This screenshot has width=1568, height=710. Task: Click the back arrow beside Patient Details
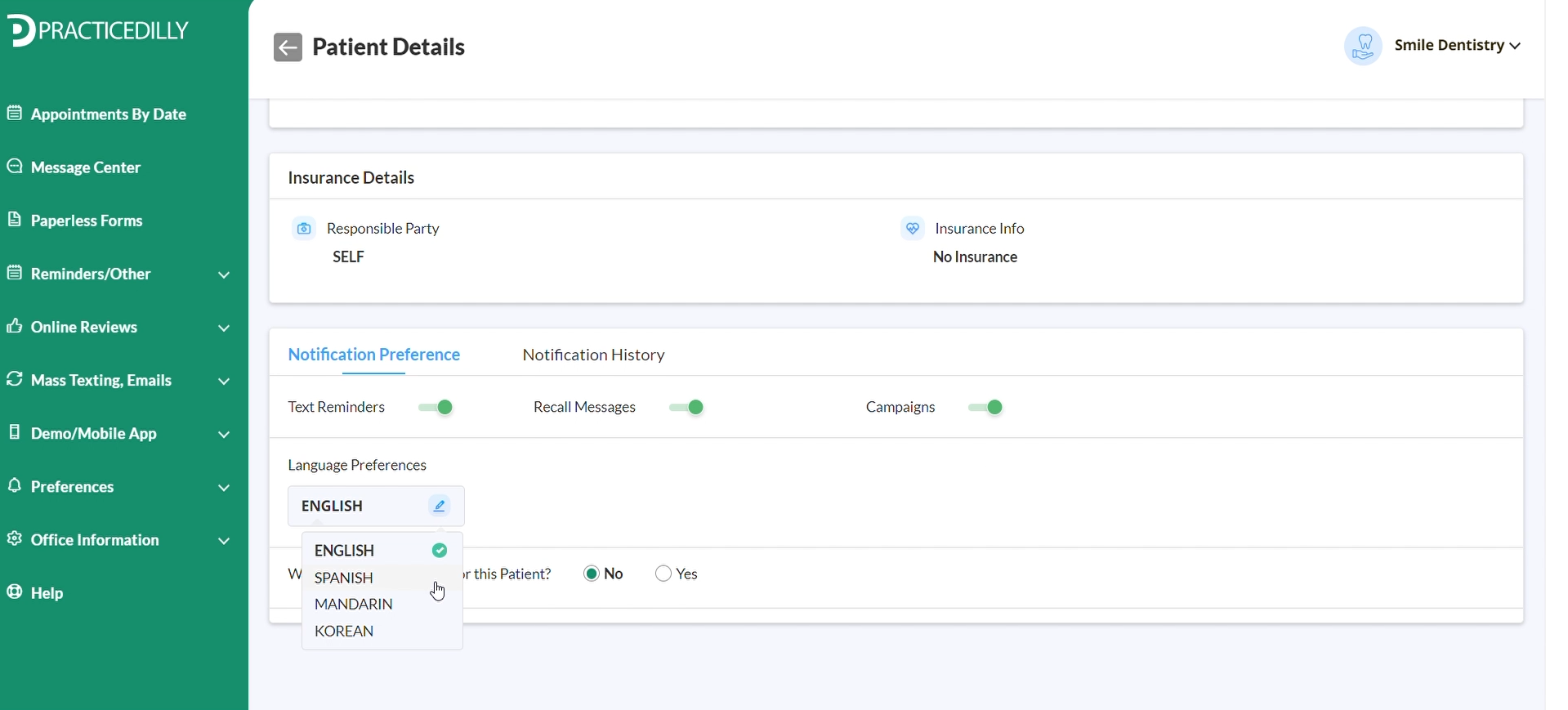[288, 47]
